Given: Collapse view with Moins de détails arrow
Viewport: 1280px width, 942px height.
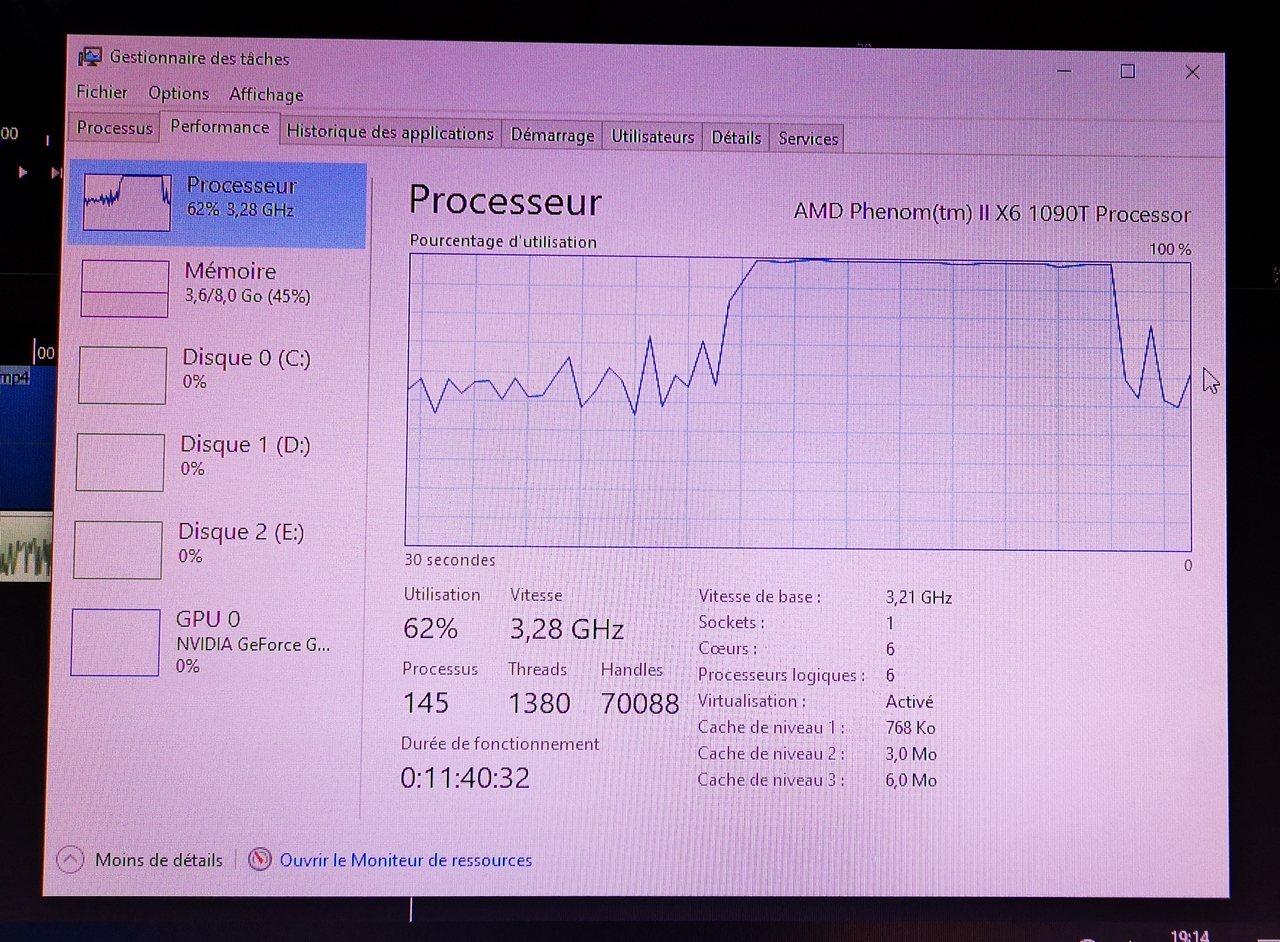Looking at the screenshot, I should 70,859.
